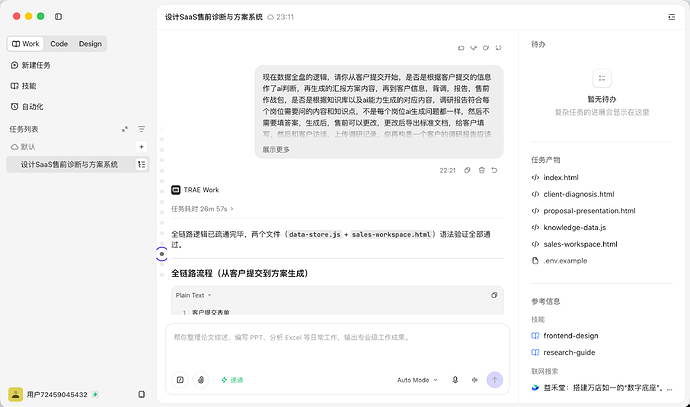Open proposal-presentation.html artifact
Screen dimensions: 690x407
[584, 211]
